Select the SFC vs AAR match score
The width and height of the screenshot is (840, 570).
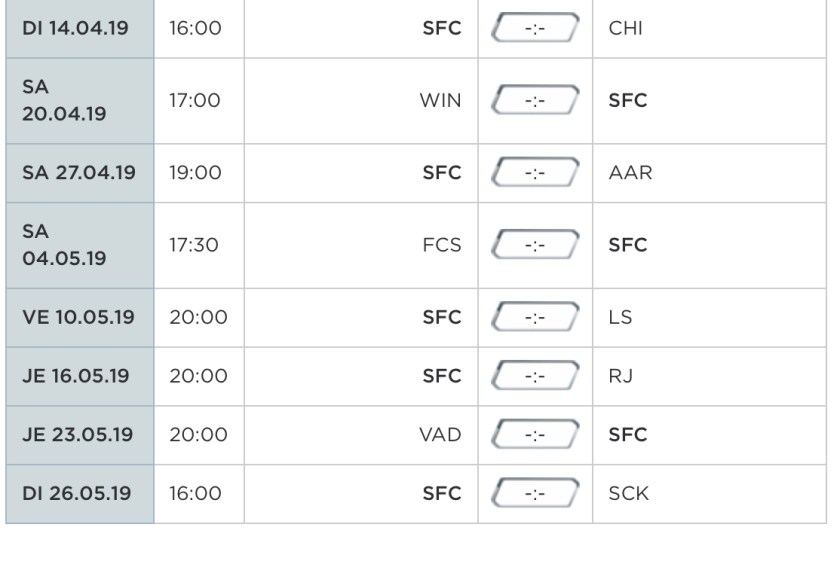[535, 173]
